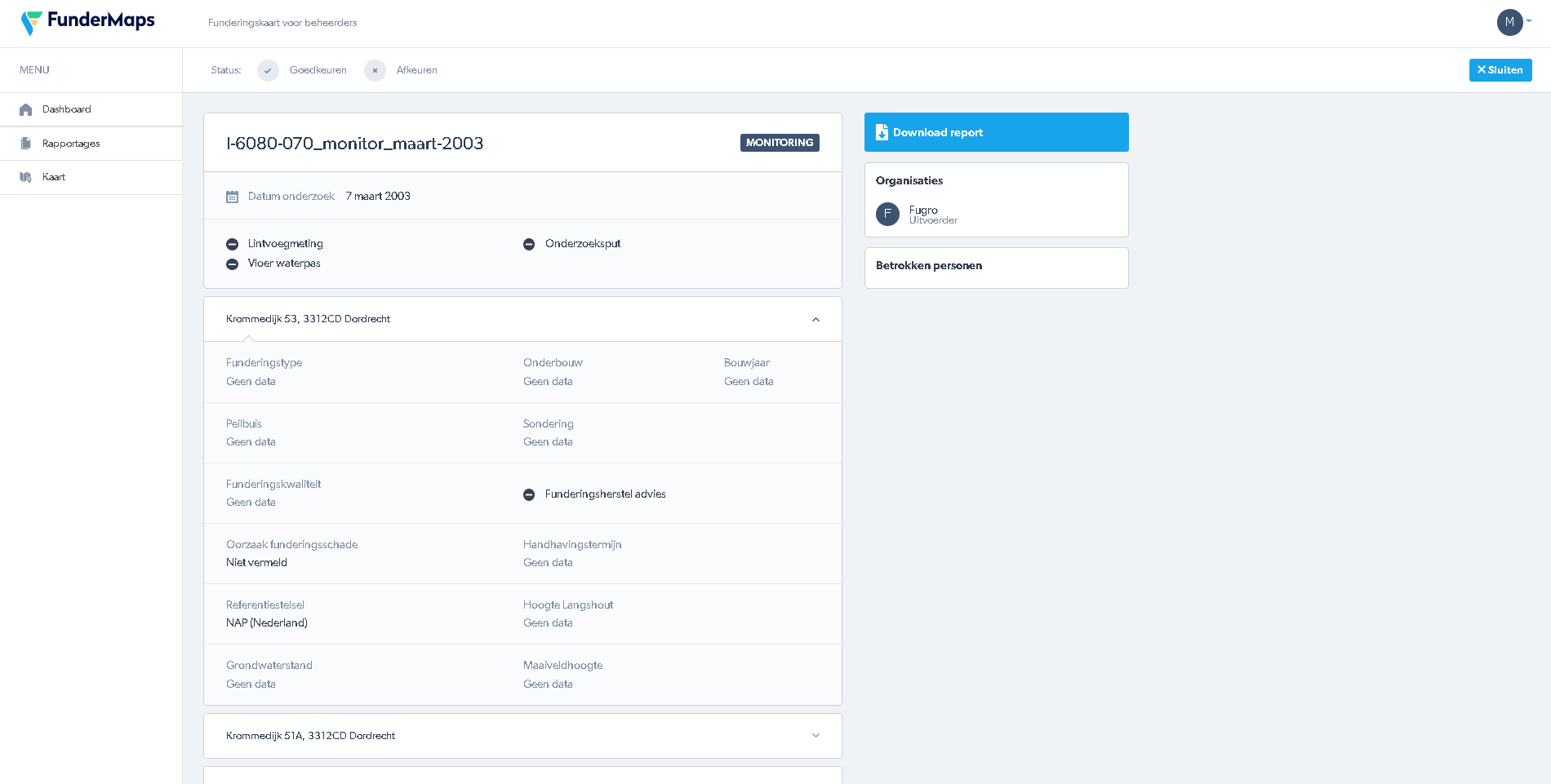The height and width of the screenshot is (784, 1551).
Task: Open Rapportages in the sidebar
Action: tap(91, 144)
